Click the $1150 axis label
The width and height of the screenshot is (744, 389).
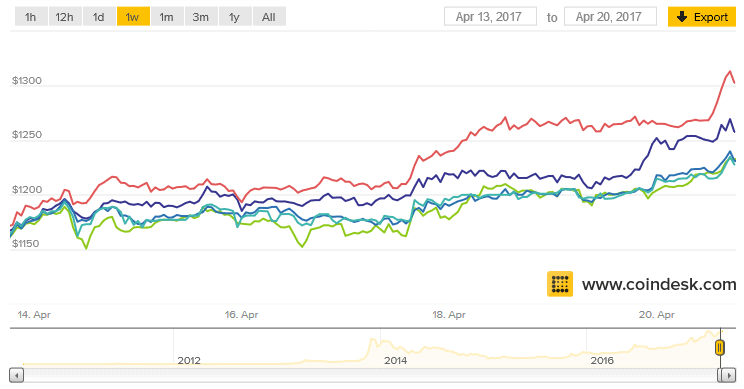(26, 244)
